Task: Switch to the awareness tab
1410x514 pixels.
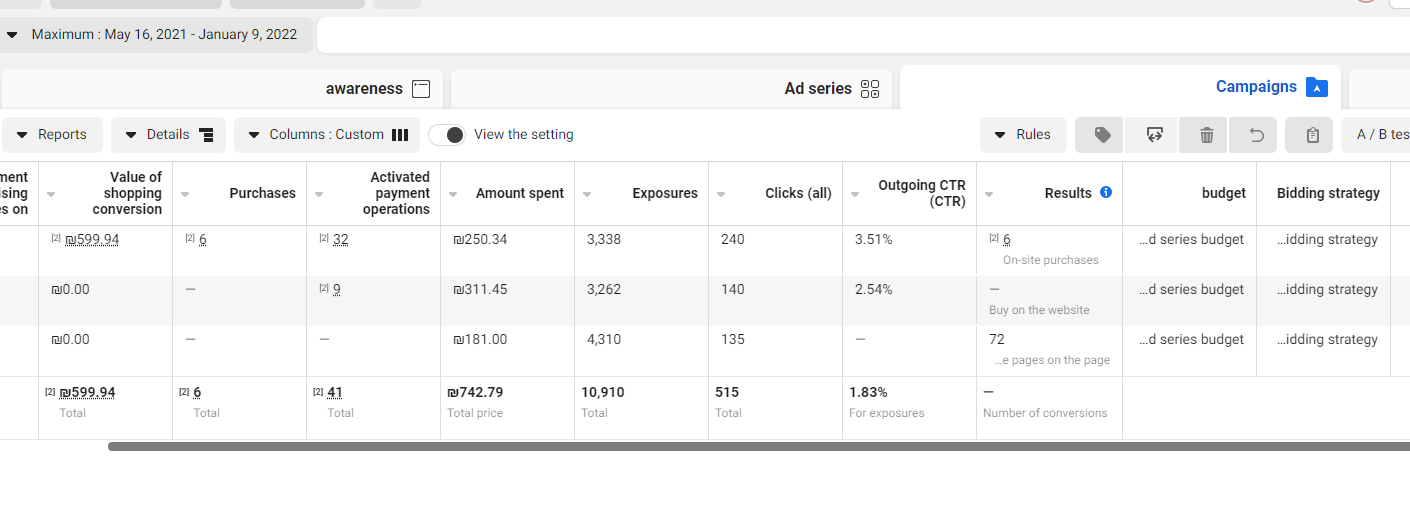Action: pos(222,89)
